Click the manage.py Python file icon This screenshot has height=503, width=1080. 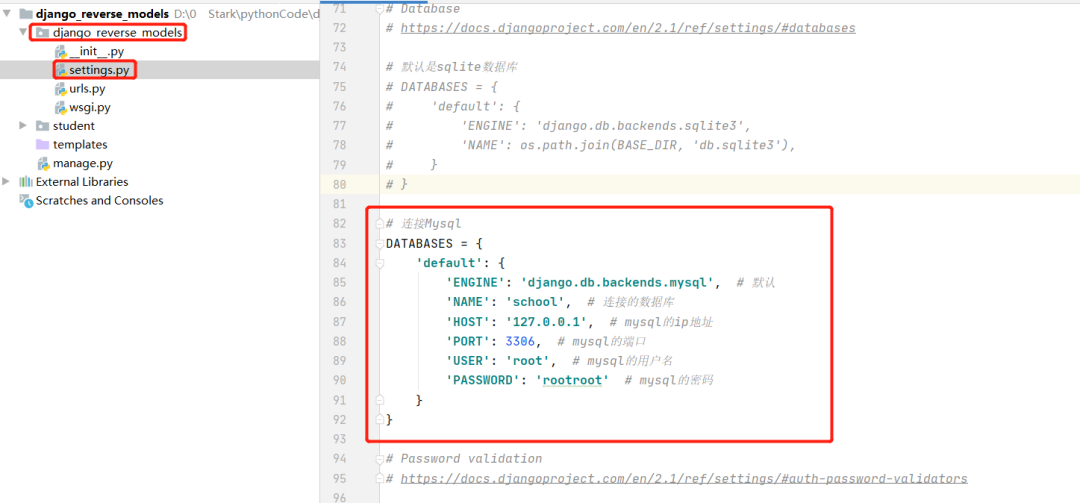point(43,163)
